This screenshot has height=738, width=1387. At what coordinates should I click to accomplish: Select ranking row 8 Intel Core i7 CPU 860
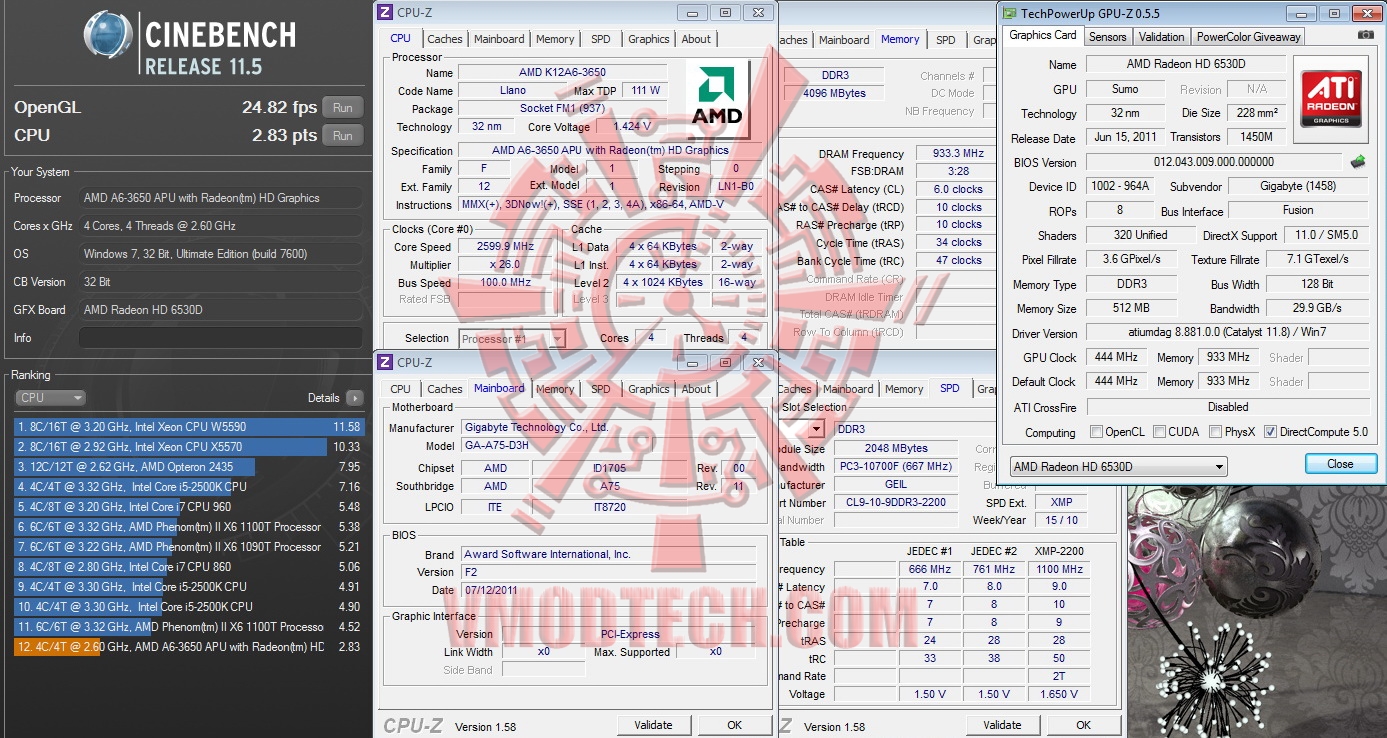(x=188, y=567)
